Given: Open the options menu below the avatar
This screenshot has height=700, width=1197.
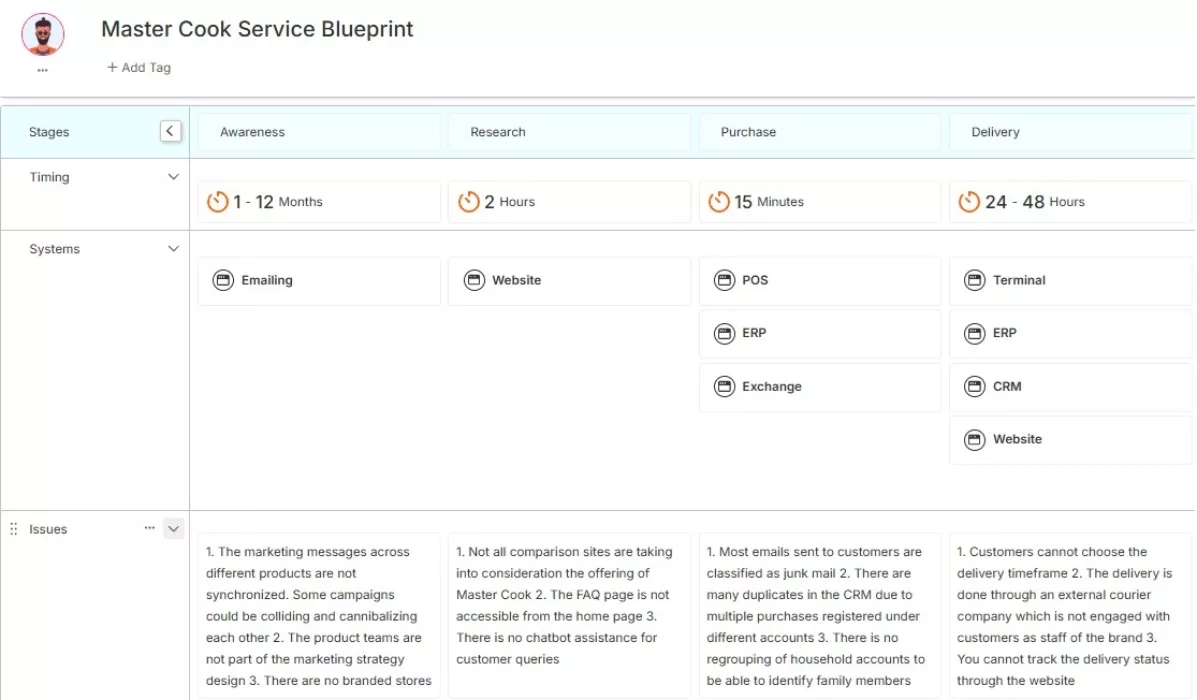Looking at the screenshot, I should [42, 68].
